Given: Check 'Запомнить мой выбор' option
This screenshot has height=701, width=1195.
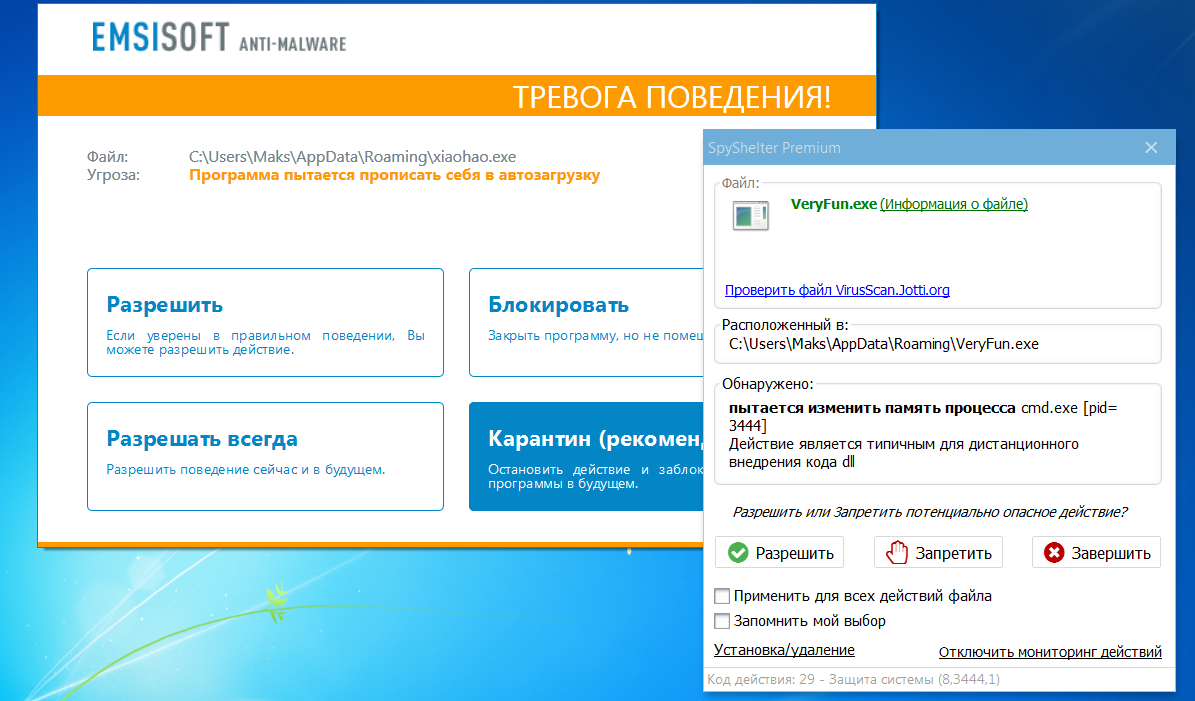Looking at the screenshot, I should point(722,621).
